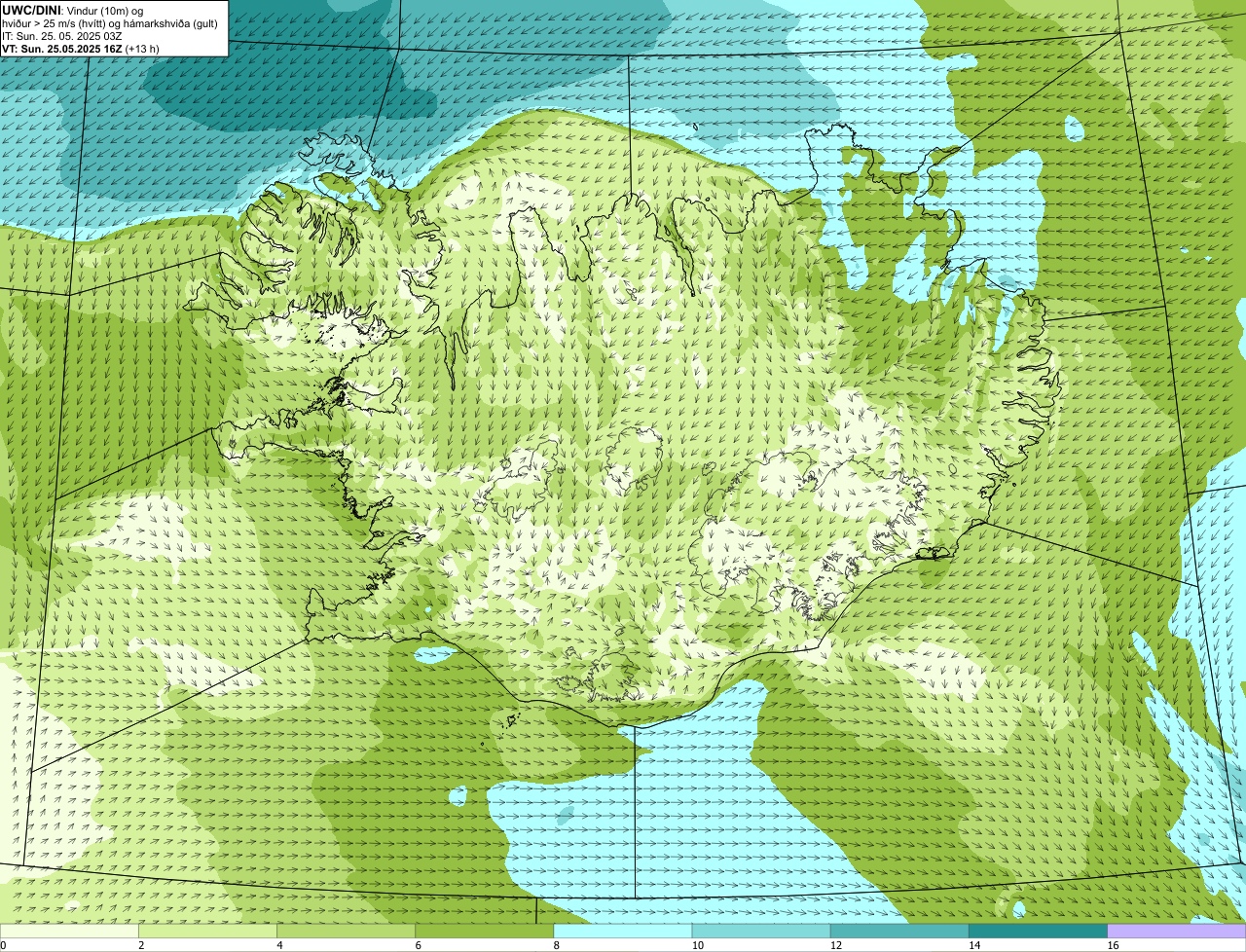Select the teal 12–14 m/s color band

coord(899,932)
